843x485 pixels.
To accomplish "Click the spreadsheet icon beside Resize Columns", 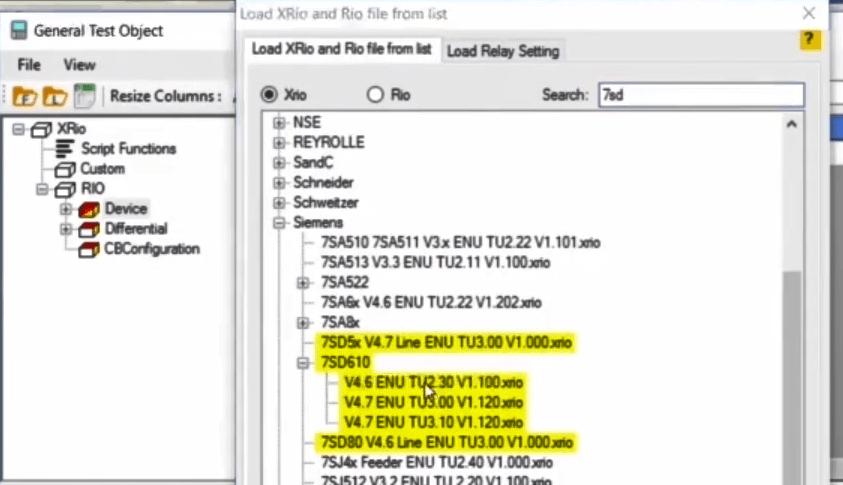I will (85, 96).
